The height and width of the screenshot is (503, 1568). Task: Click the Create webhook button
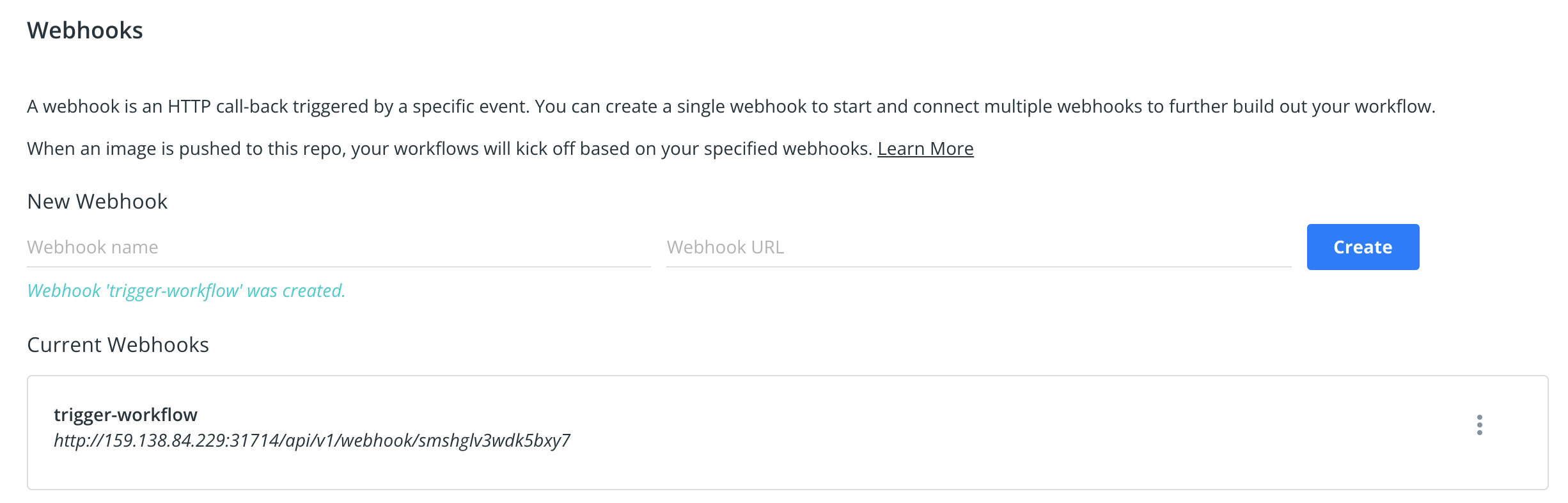(1363, 247)
